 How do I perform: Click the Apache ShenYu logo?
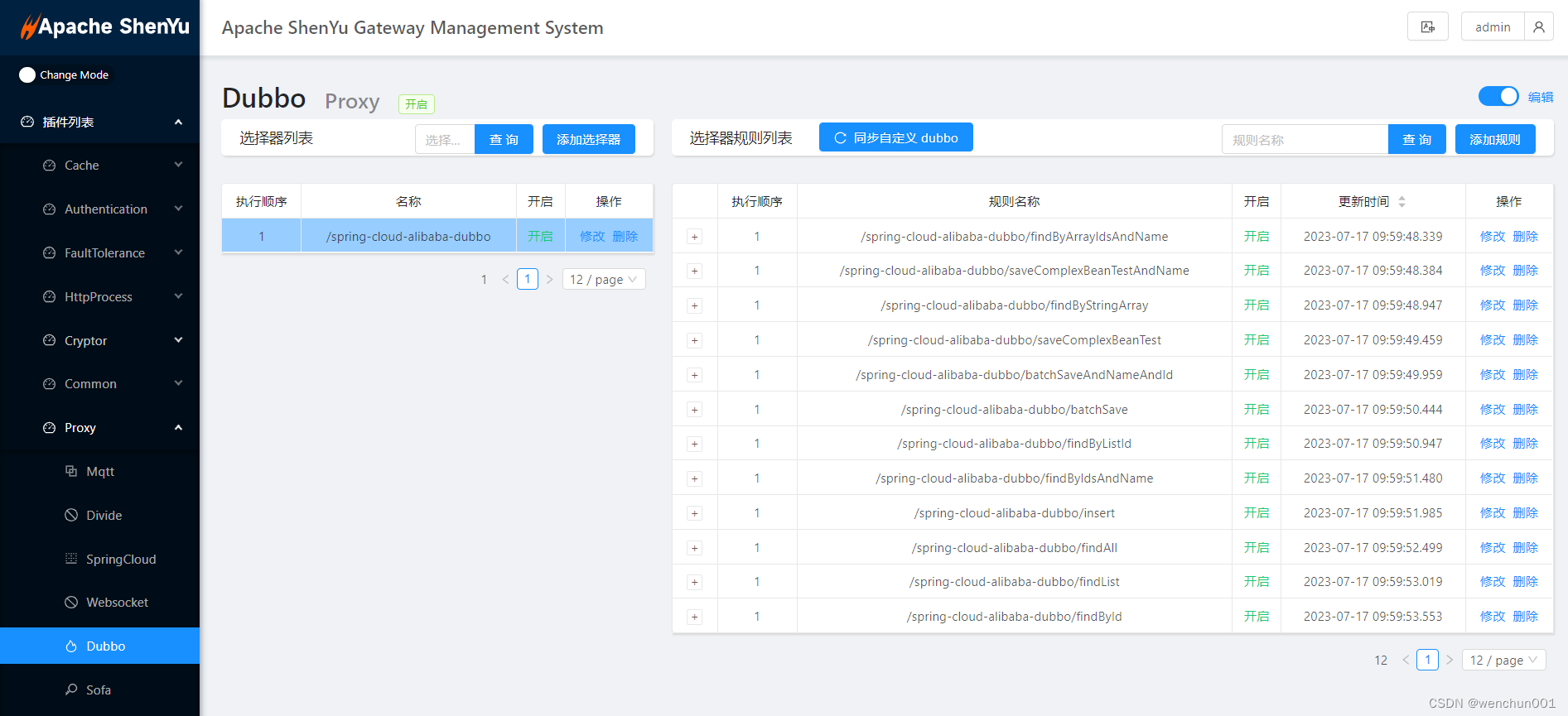(104, 26)
